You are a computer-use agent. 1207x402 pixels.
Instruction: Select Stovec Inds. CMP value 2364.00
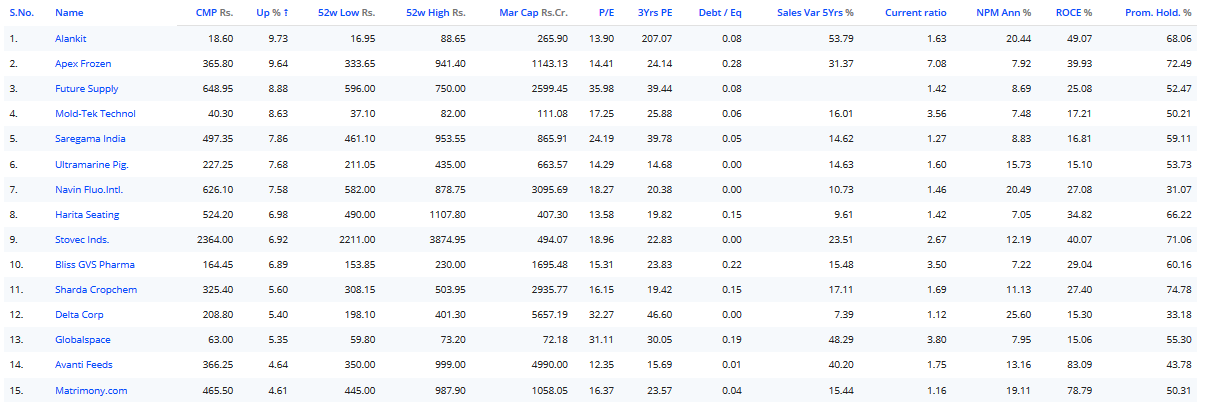click(214, 239)
